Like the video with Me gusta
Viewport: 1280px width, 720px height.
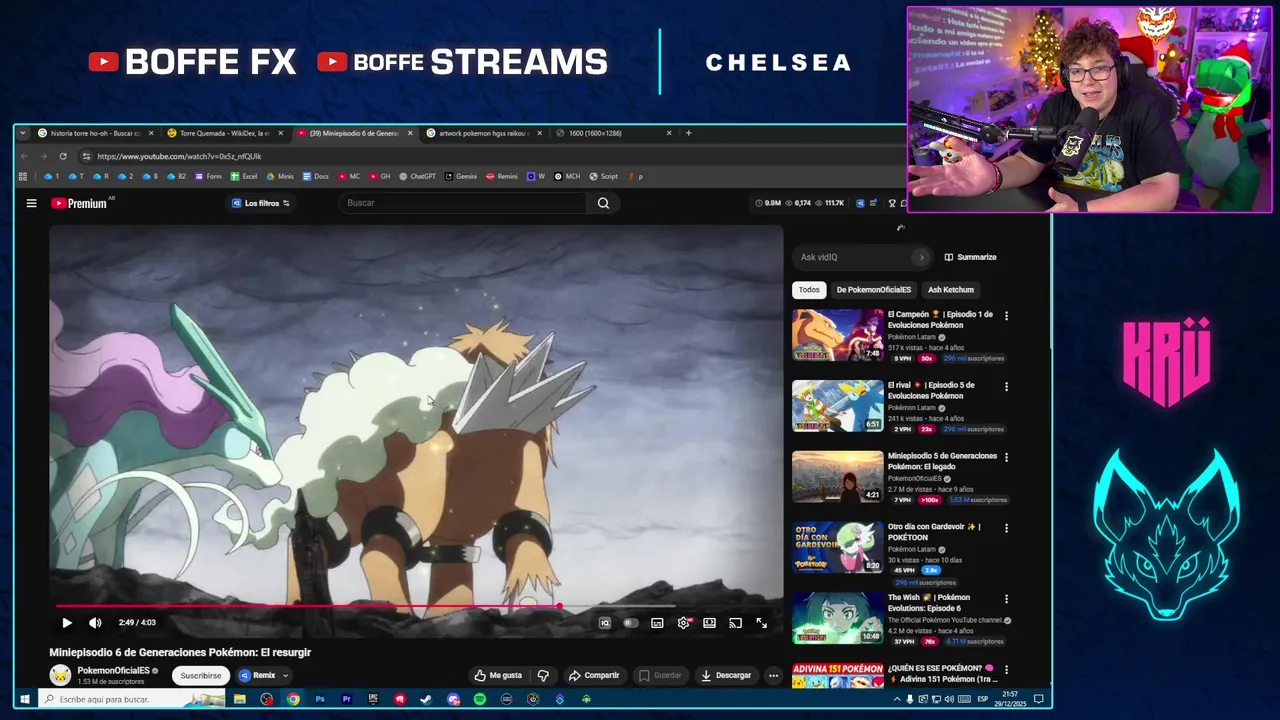point(498,675)
